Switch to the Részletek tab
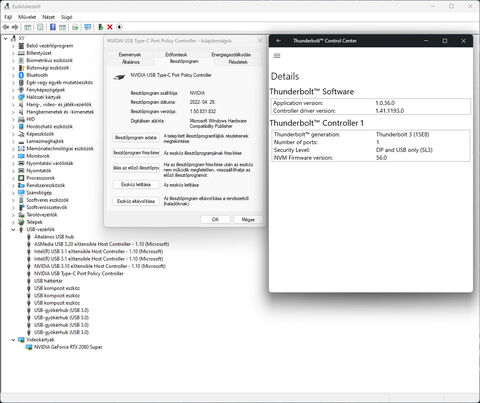 pos(238,62)
